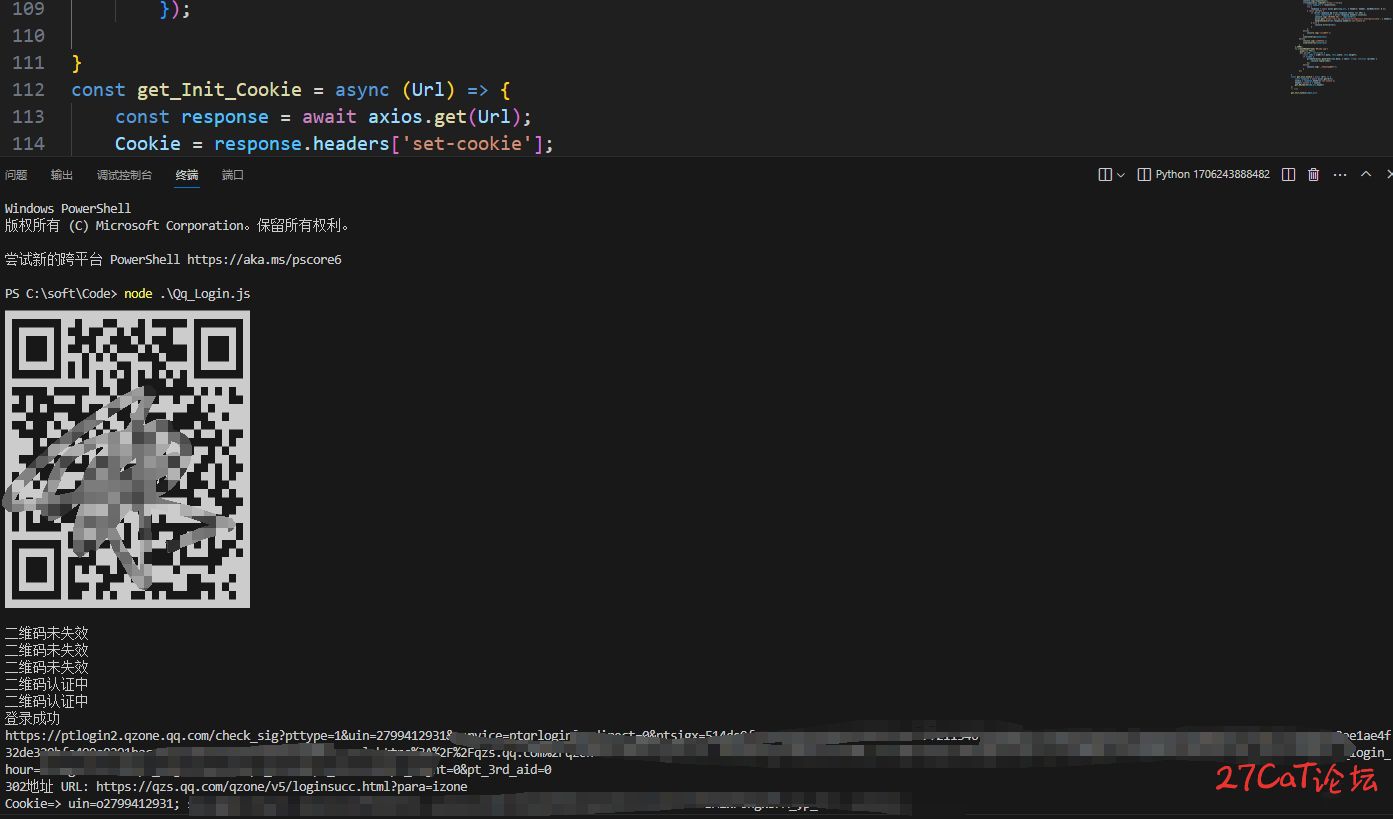Select the 终端 tab
Image resolution: width=1393 pixels, height=819 pixels.
187,175
